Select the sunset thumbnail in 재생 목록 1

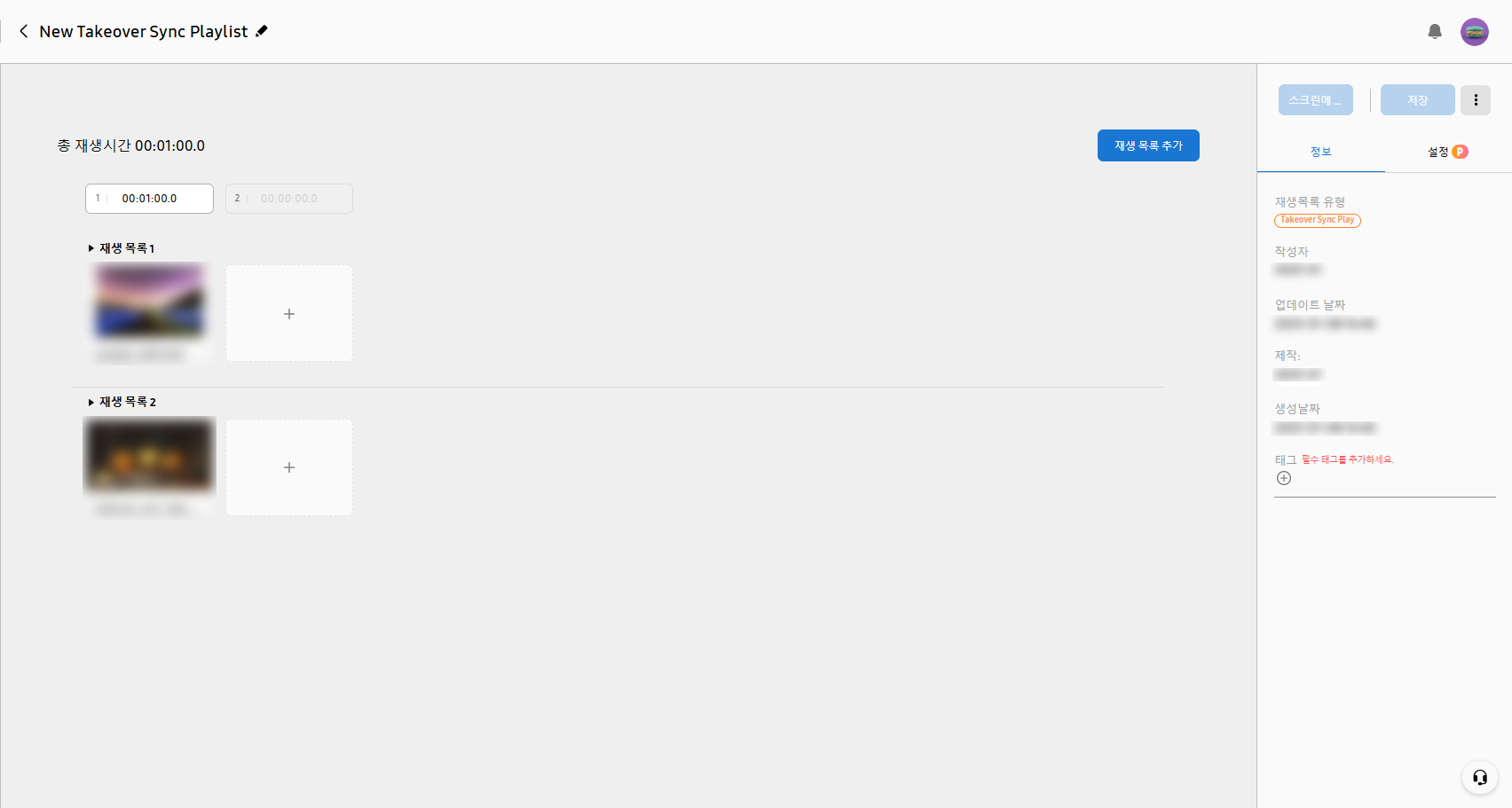[150, 302]
